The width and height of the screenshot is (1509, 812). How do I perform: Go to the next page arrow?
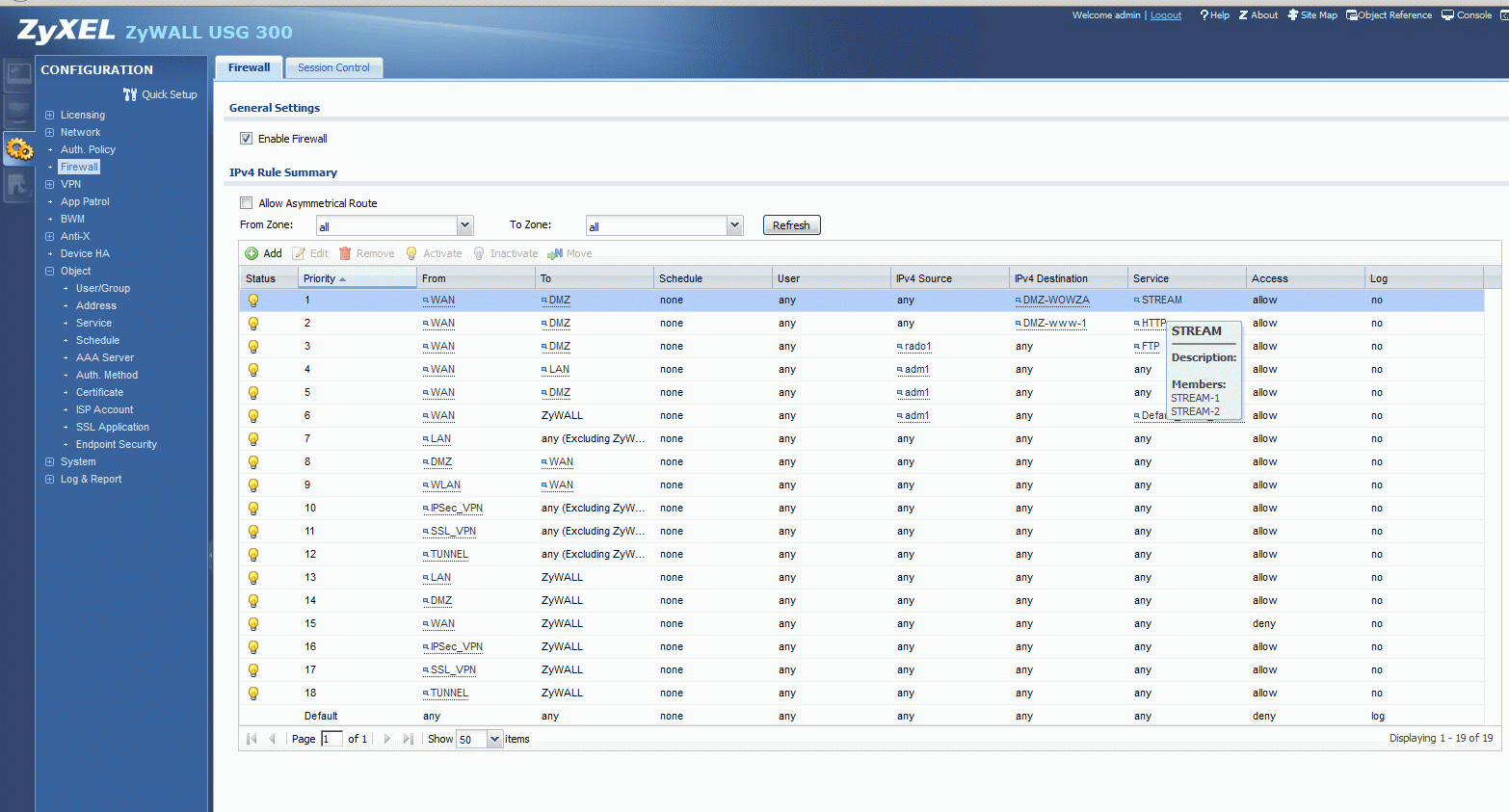[387, 739]
